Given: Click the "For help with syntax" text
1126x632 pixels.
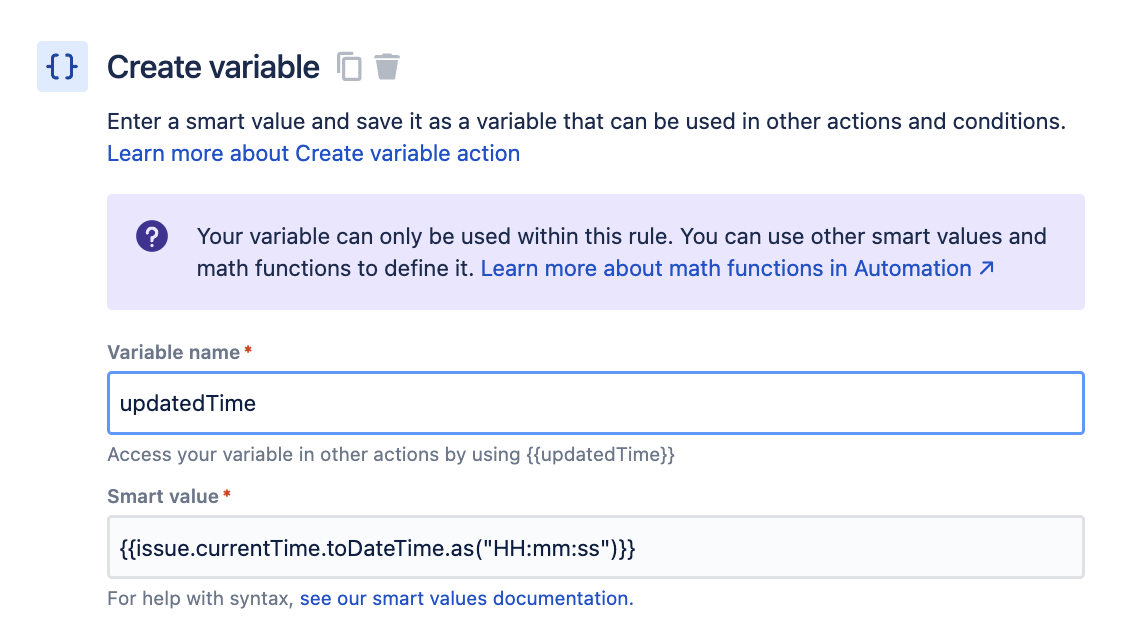Looking at the screenshot, I should tap(200, 598).
